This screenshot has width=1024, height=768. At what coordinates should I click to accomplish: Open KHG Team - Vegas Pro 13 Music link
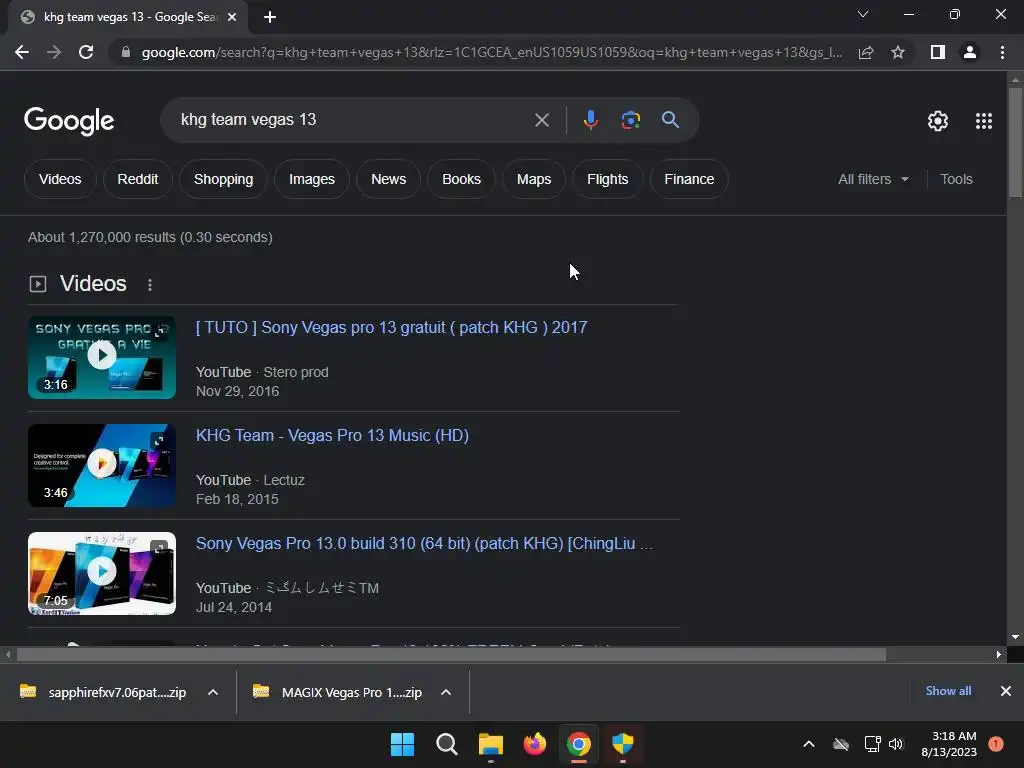[x=332, y=436]
